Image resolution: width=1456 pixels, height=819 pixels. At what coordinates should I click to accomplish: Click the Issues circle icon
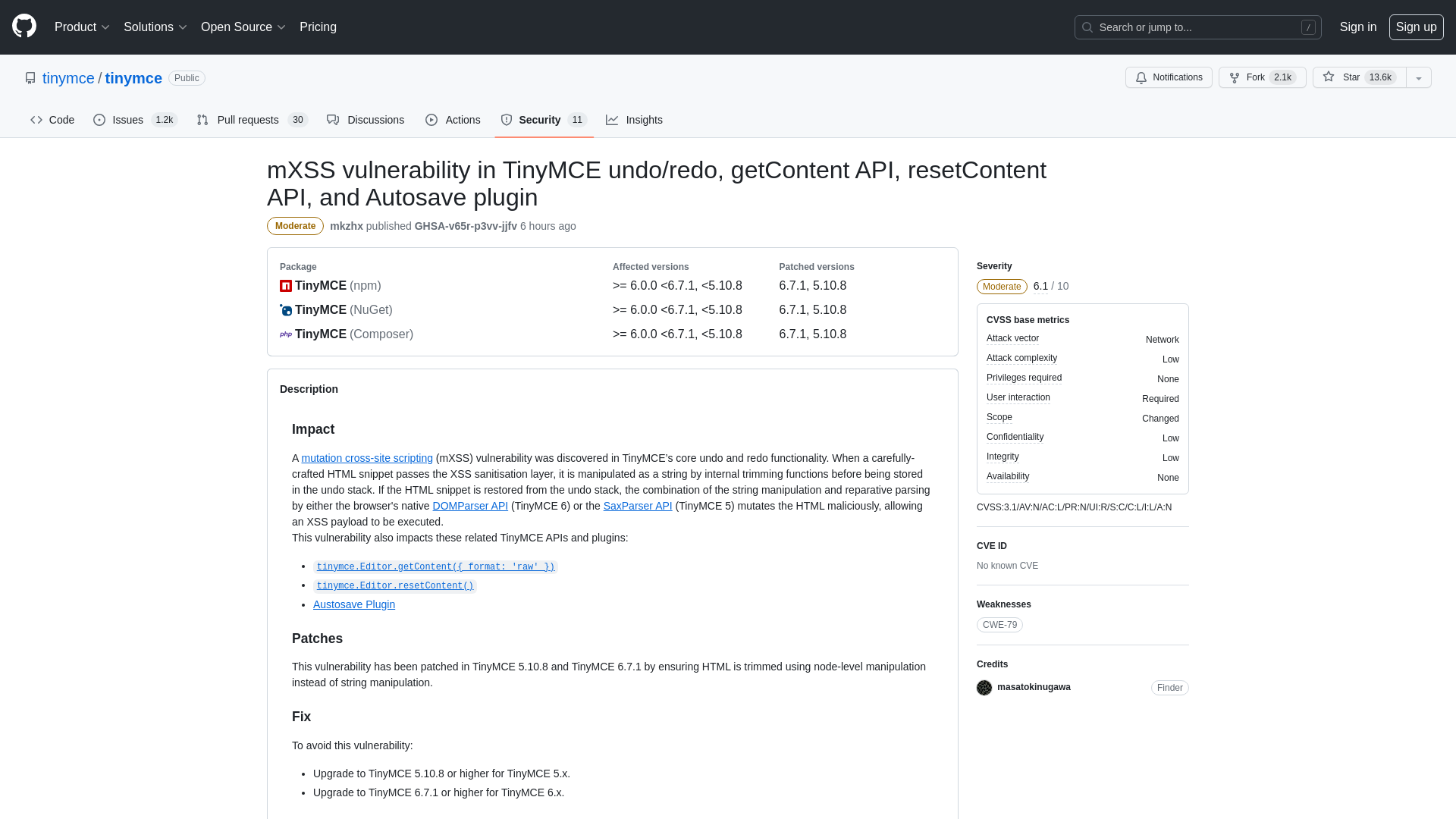coord(99,120)
